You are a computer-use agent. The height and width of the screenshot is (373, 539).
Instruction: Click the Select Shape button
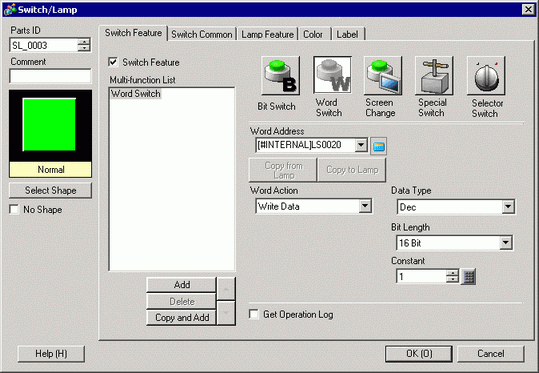point(51,190)
